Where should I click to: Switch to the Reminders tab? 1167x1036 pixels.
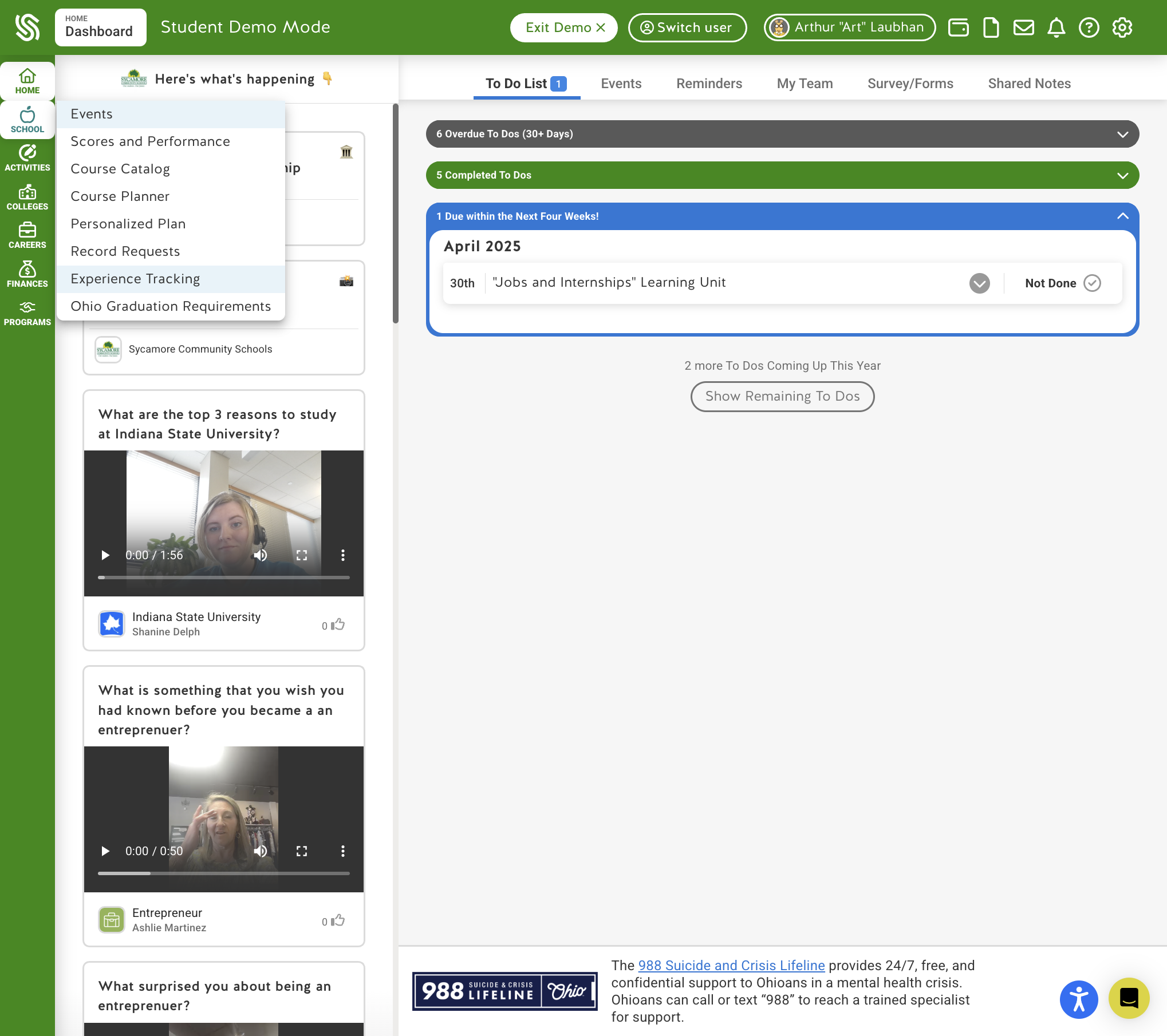pos(709,84)
